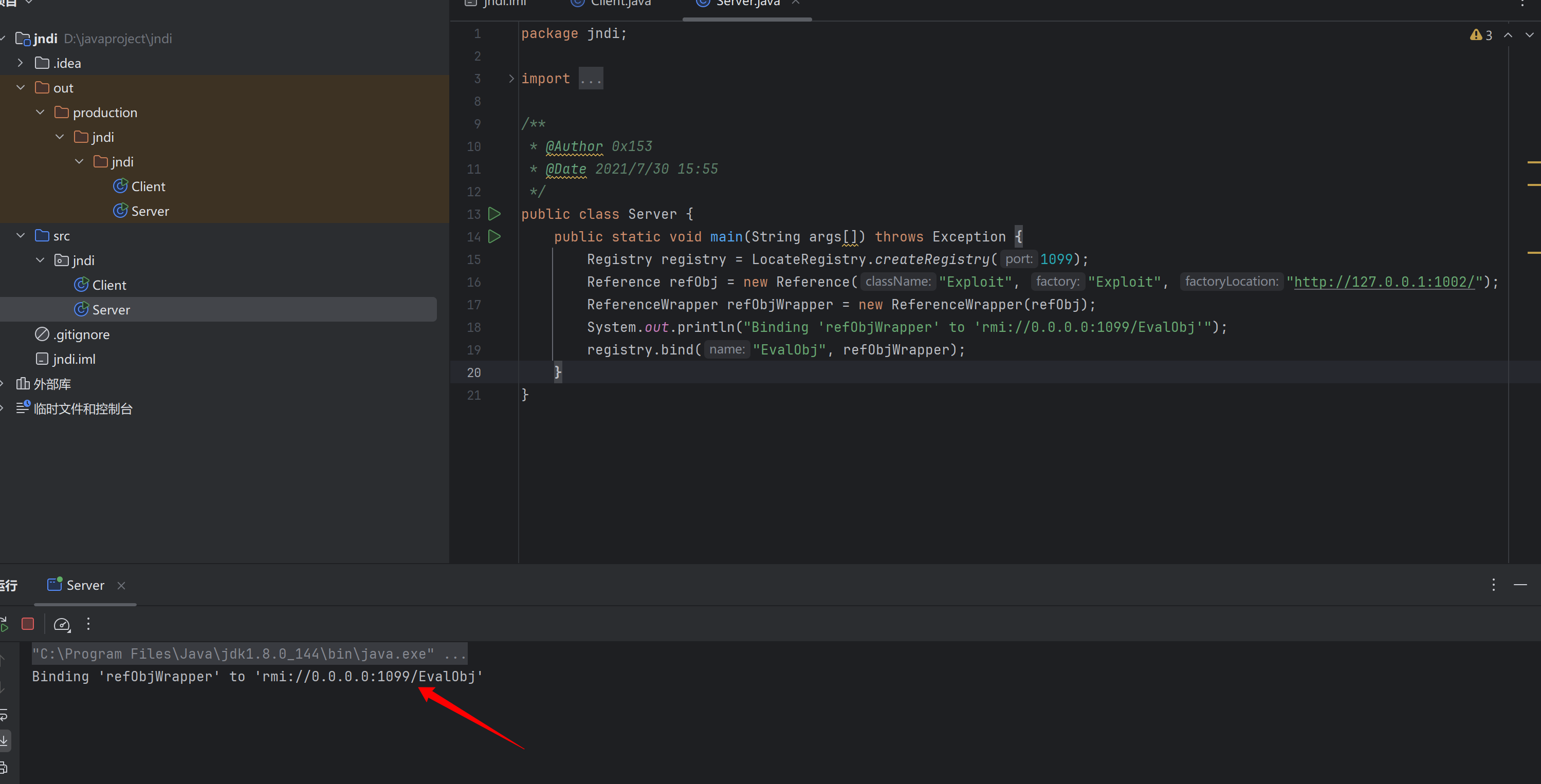Open the factoryLocation URL link in code

point(1384,282)
